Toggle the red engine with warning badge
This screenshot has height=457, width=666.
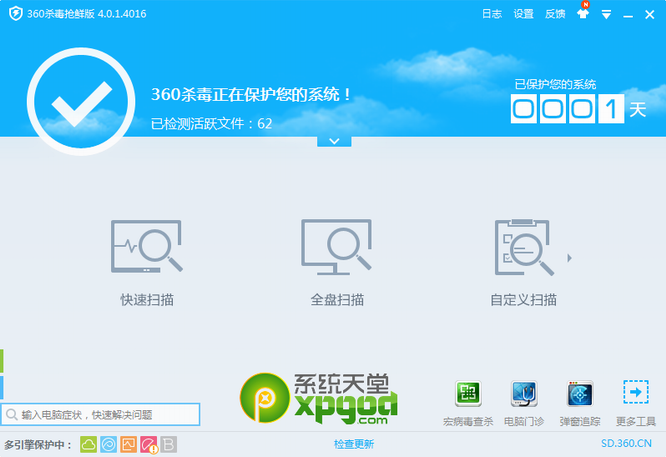[x=149, y=445]
